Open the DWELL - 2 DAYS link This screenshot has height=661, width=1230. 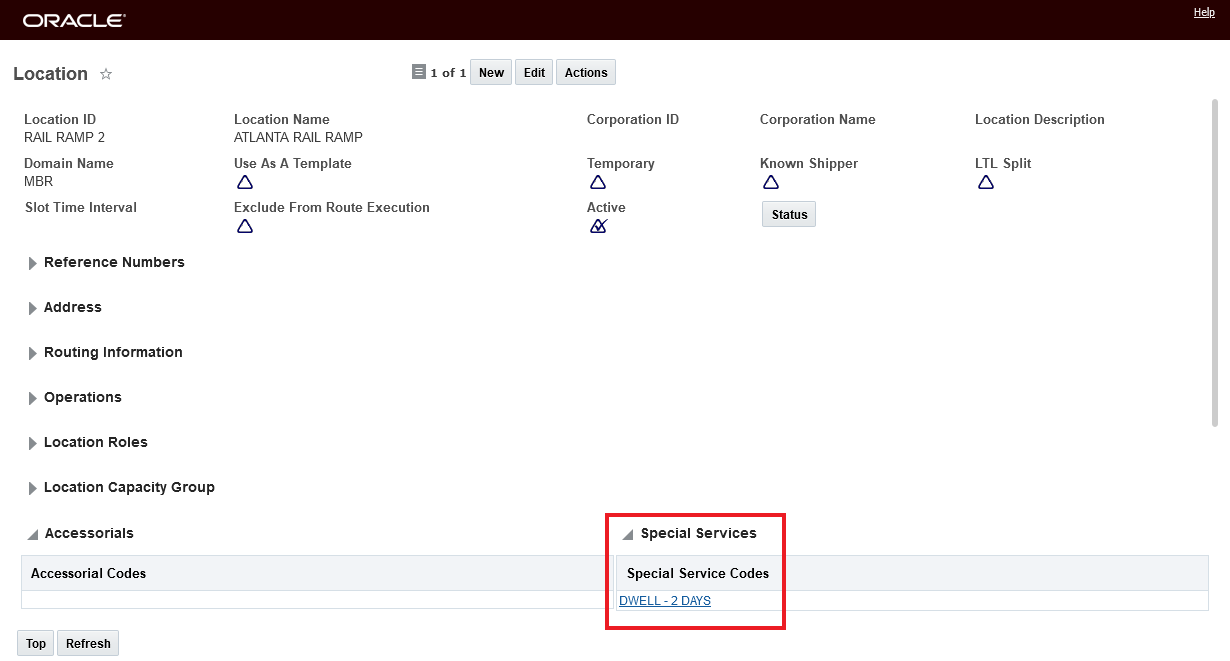tap(665, 601)
